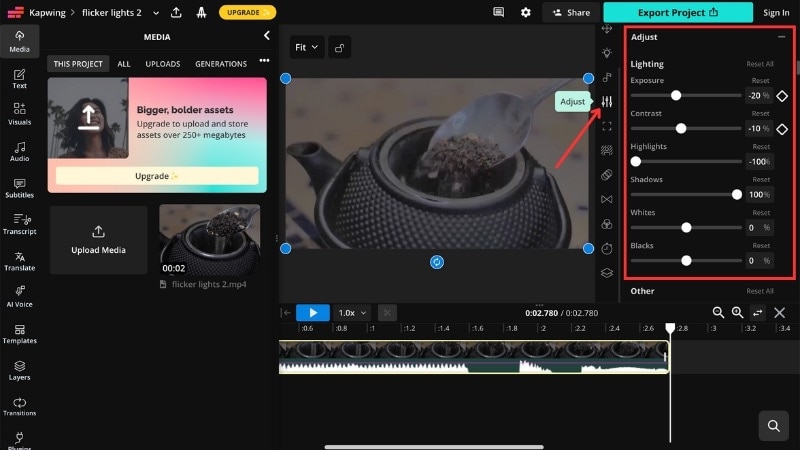
Task: Click the Shadows slider handle
Action: 737,194
